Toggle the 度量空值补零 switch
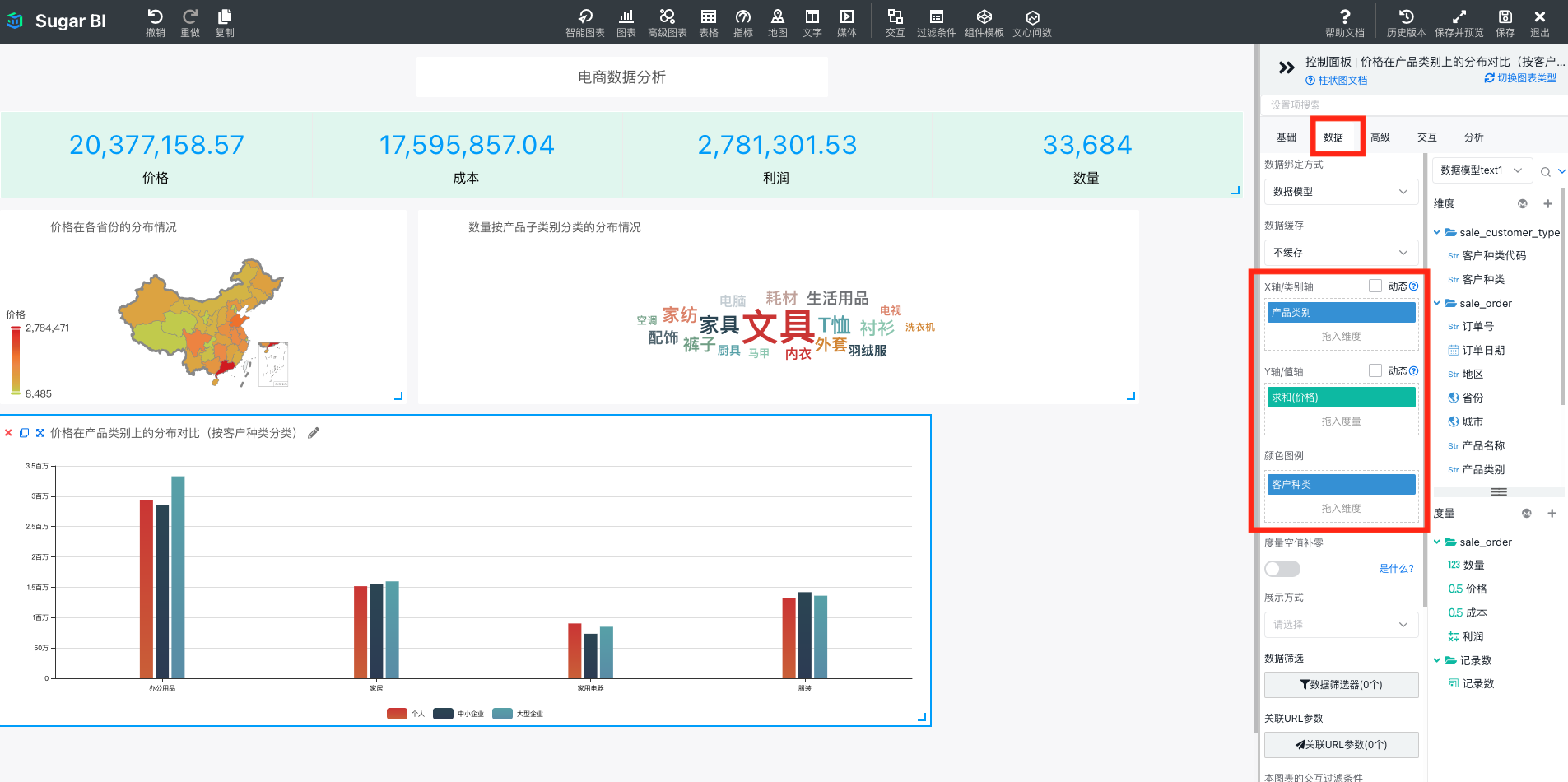 1282,569
